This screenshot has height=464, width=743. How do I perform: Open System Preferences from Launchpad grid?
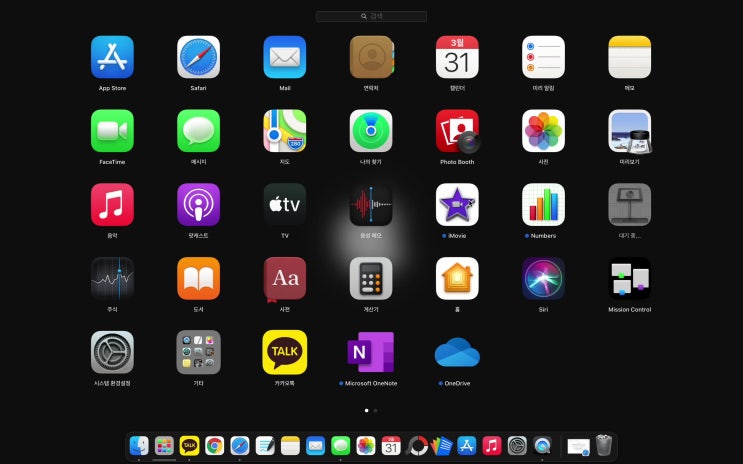[x=112, y=352]
